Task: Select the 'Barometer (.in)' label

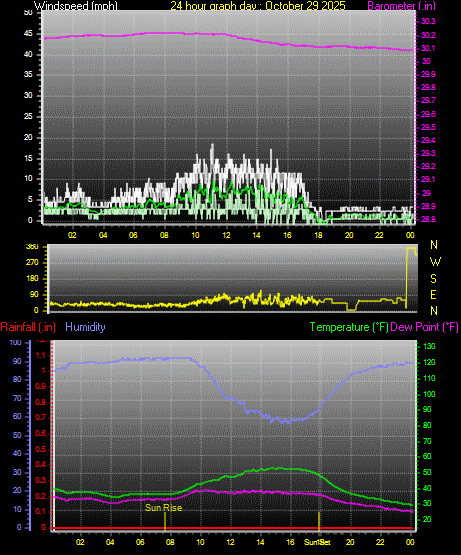Action: click(x=402, y=6)
